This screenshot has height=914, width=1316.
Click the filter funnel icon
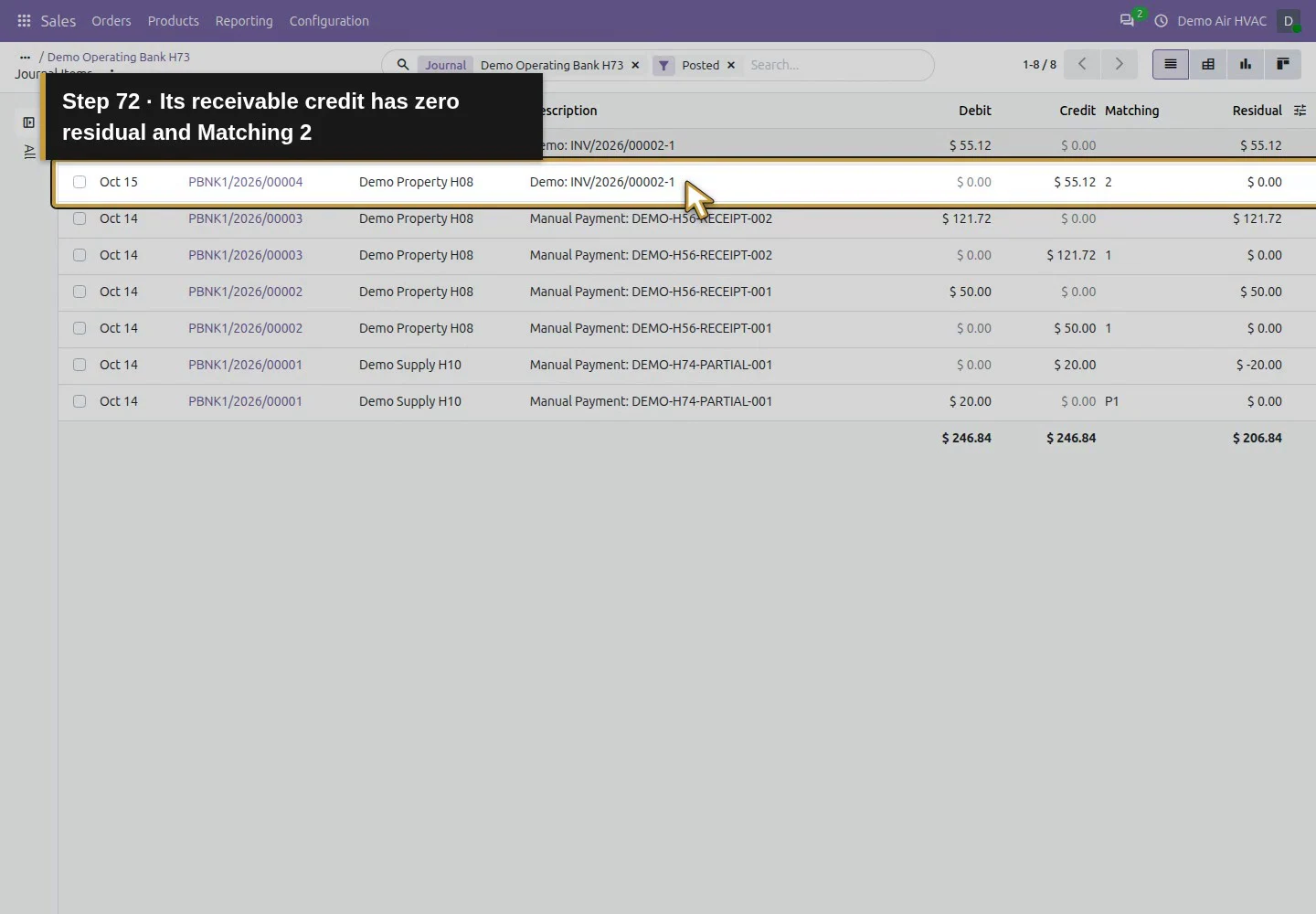click(x=663, y=65)
